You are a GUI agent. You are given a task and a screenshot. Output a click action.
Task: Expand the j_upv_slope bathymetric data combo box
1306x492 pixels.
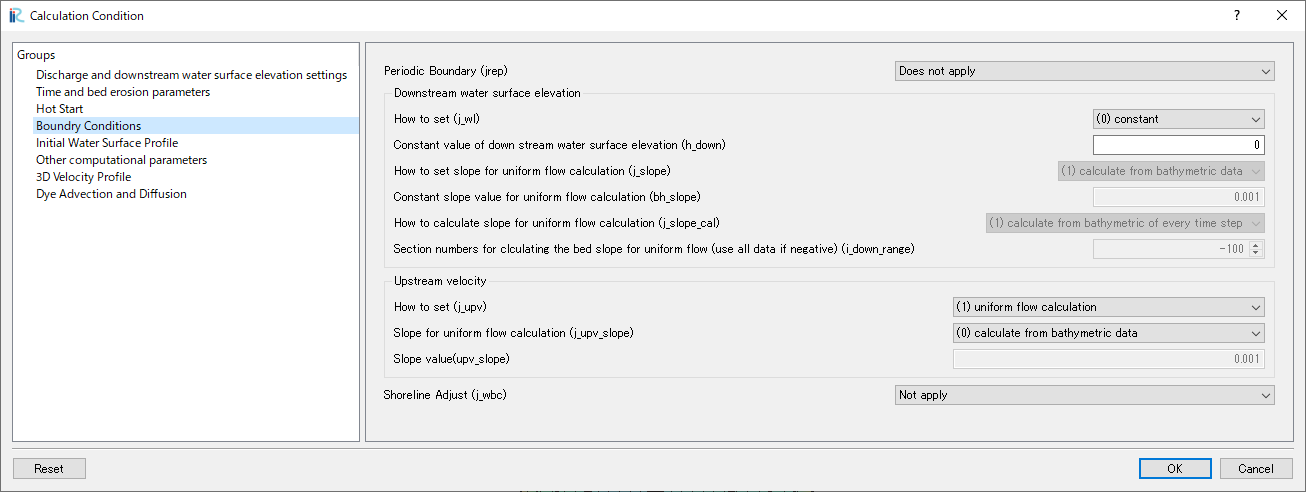1108,333
